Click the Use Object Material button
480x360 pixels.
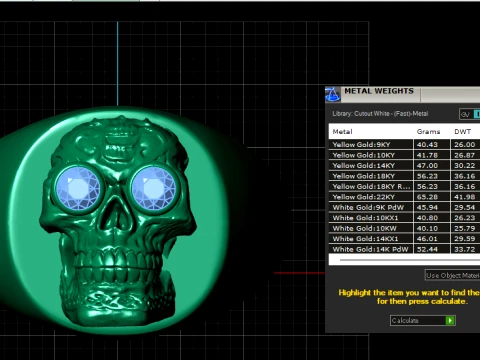click(452, 275)
